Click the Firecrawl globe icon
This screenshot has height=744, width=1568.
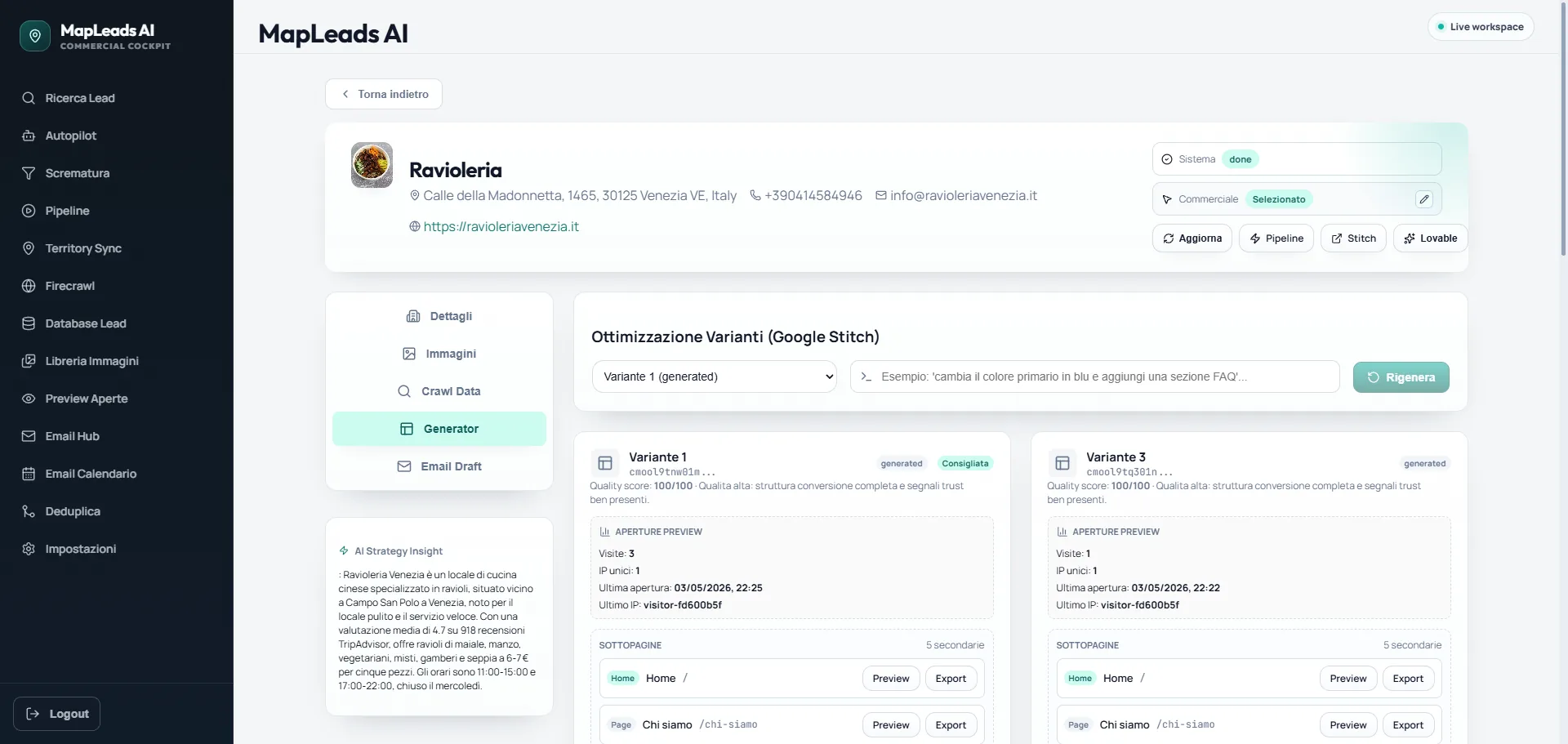point(29,286)
